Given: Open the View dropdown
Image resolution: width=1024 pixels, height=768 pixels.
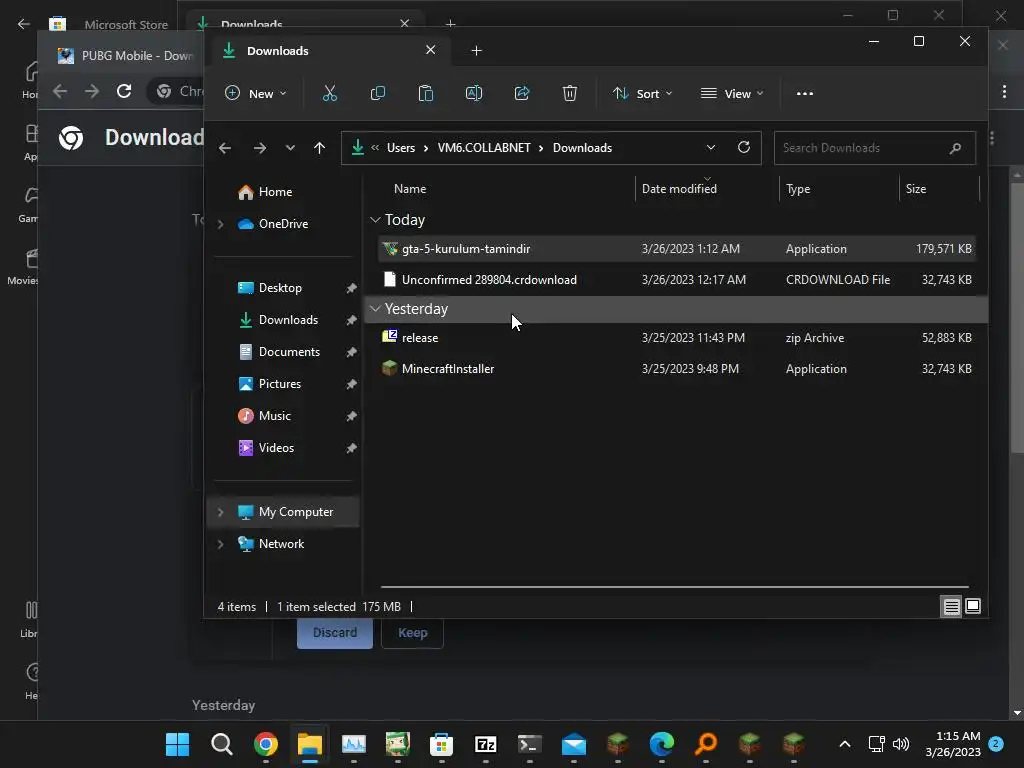Looking at the screenshot, I should point(731,93).
